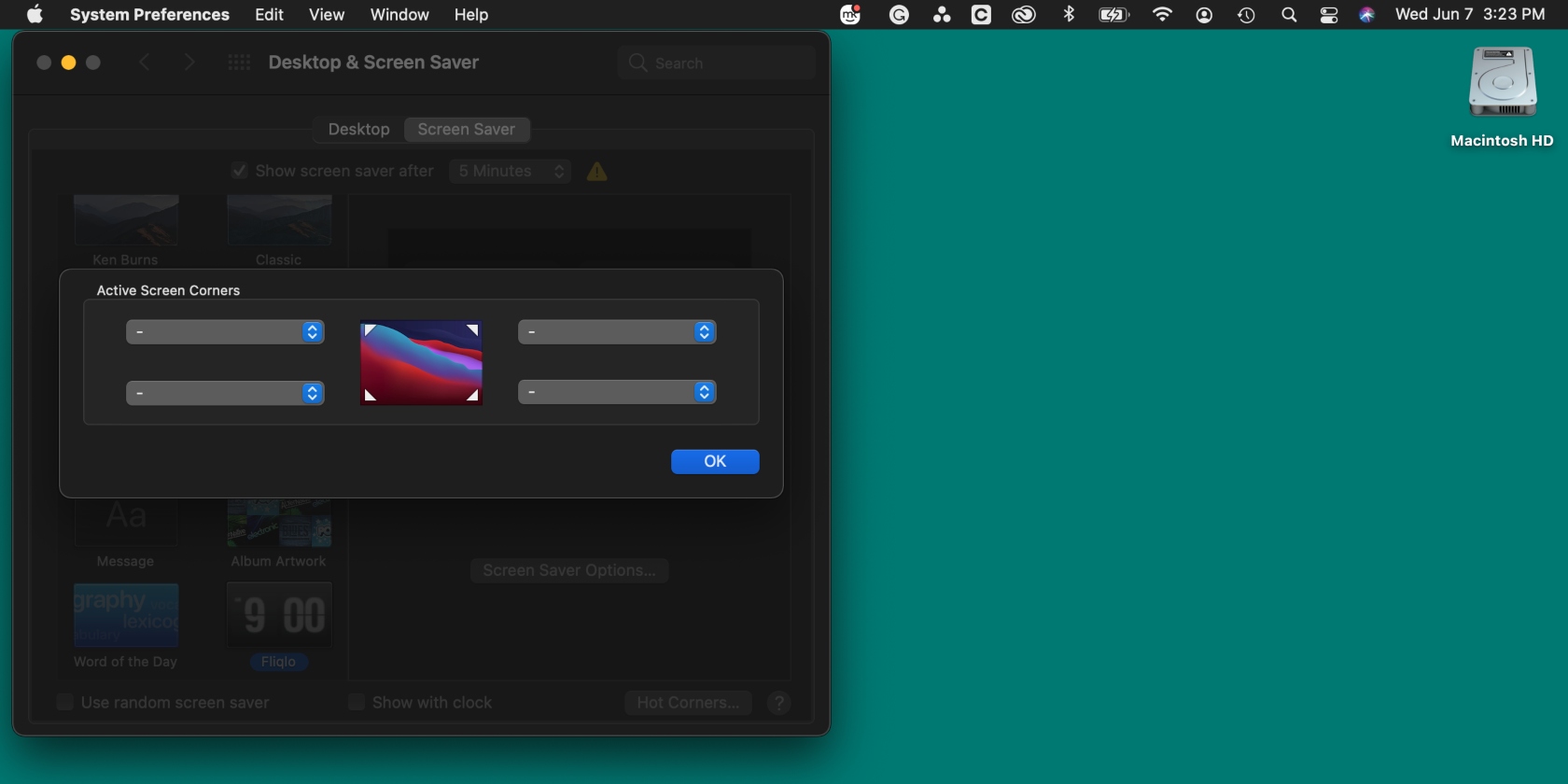Click OK to confirm hot corners

pos(715,461)
